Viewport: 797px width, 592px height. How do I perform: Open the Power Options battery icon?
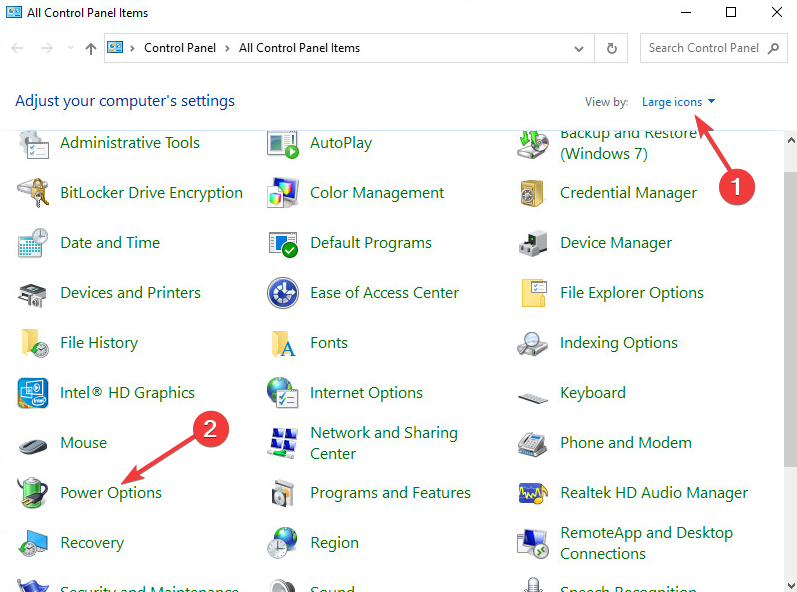pos(33,492)
